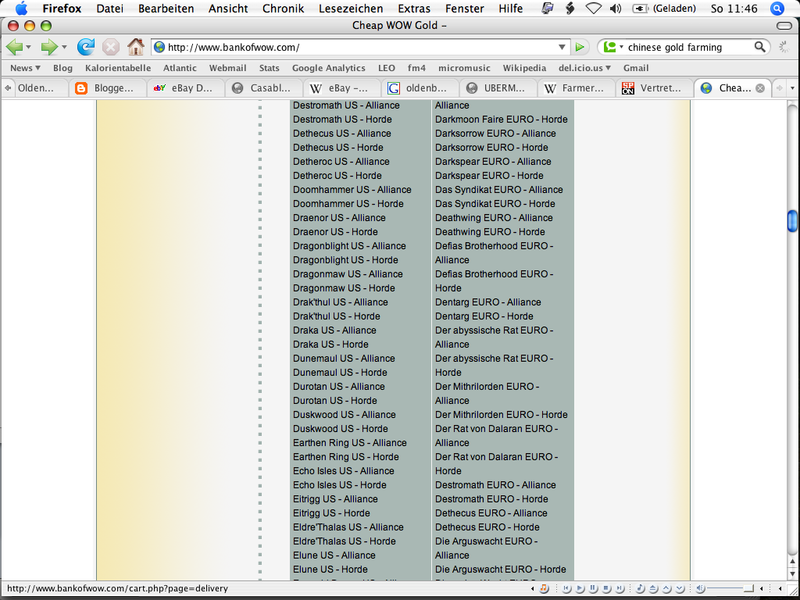This screenshot has width=800, height=600.
Task: Open the Apple menu
Action: point(21,9)
